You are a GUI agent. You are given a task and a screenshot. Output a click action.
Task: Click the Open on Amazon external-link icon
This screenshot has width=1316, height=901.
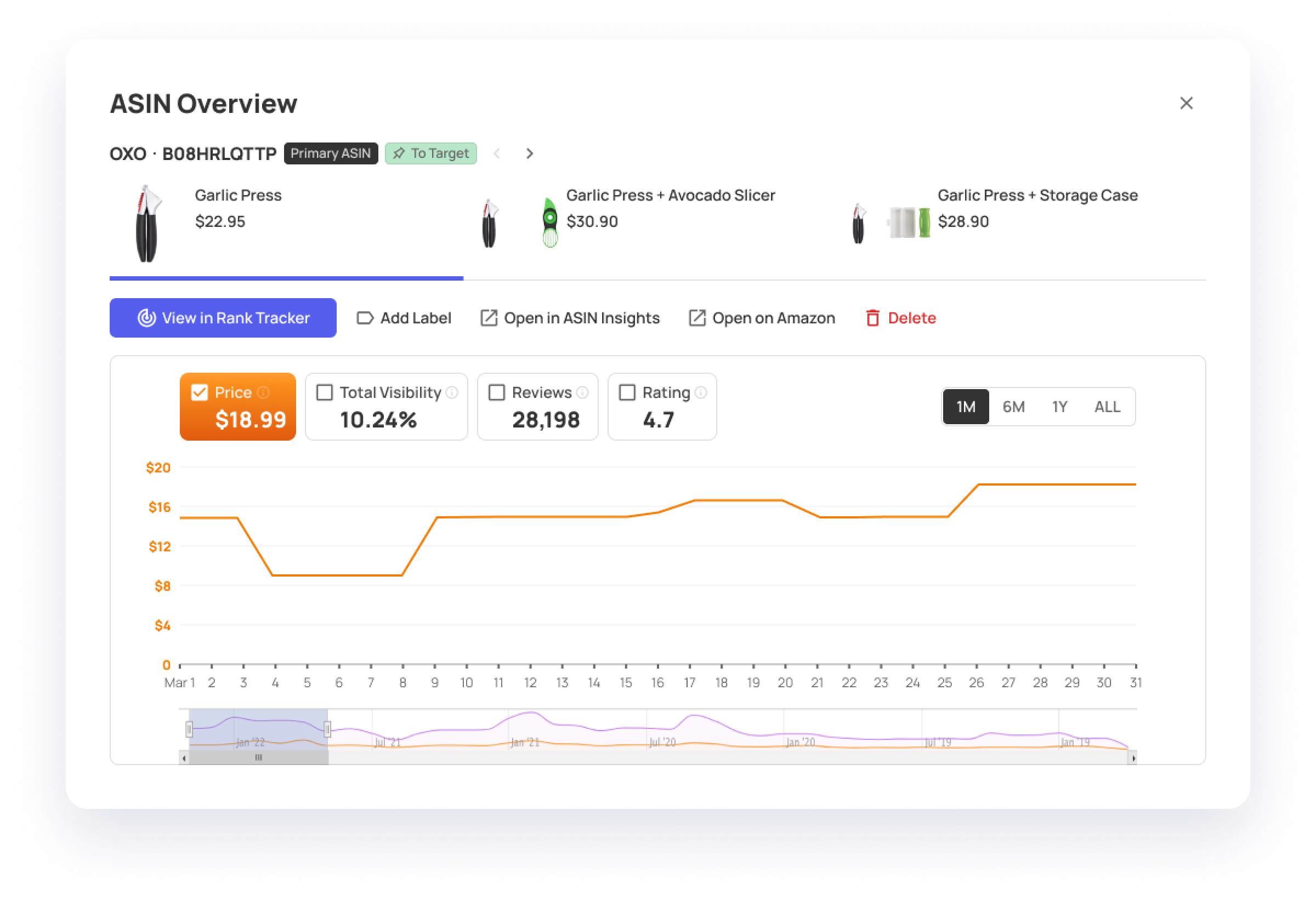[x=697, y=318]
